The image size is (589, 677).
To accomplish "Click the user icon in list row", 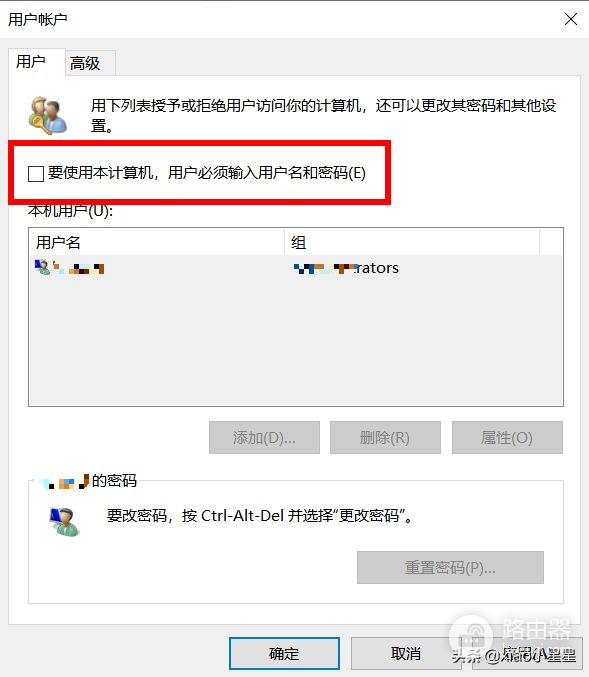I will tap(42, 267).
